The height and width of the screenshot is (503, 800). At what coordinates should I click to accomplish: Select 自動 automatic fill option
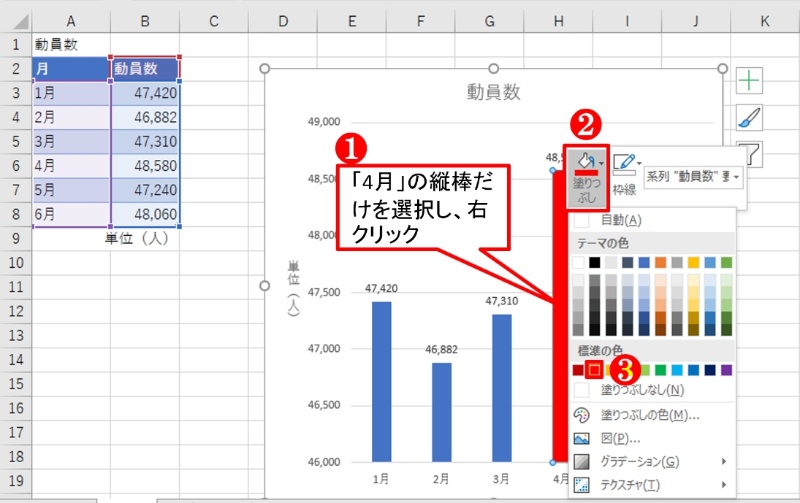coord(620,220)
